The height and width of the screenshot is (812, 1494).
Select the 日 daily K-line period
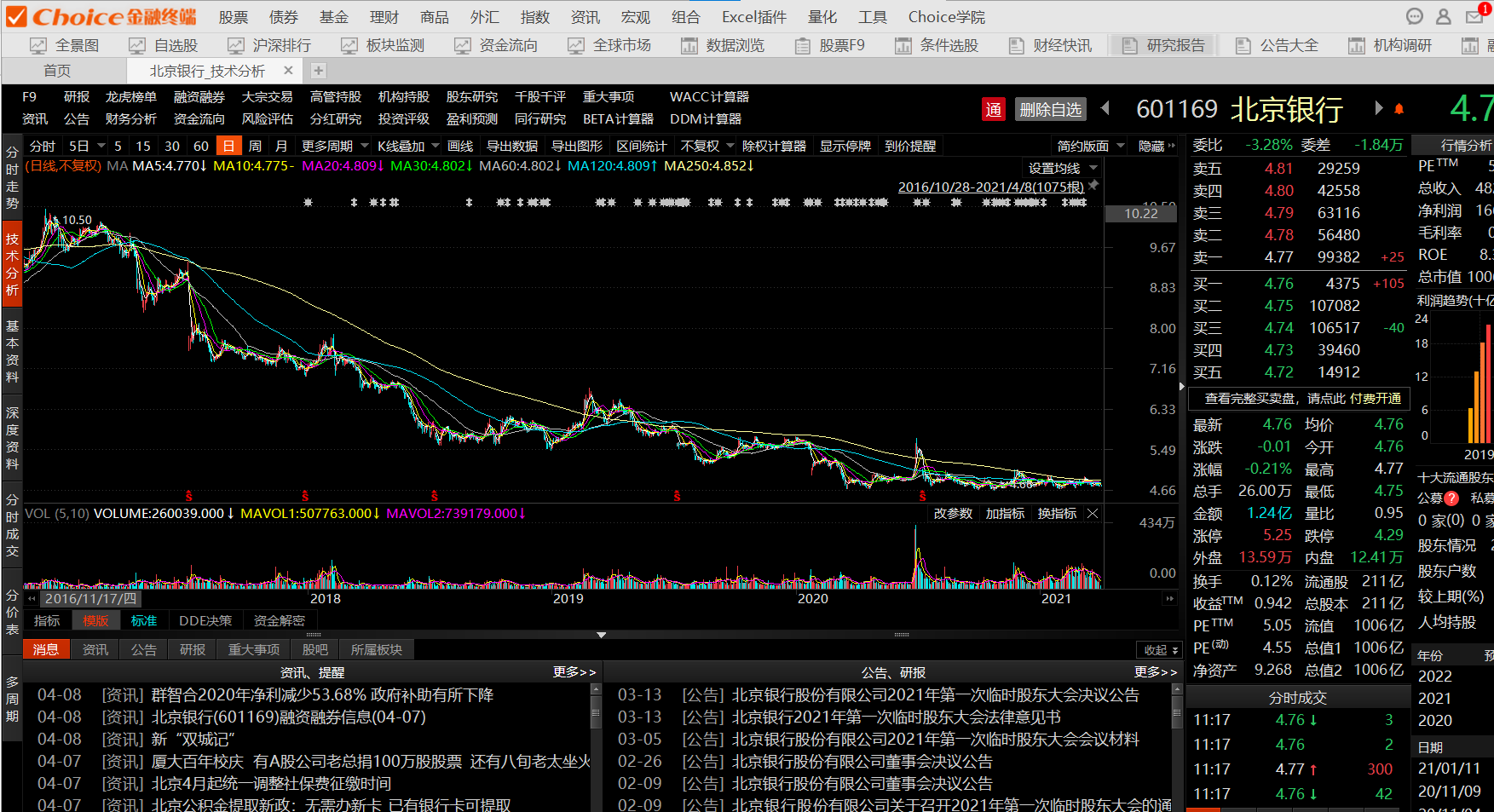(x=228, y=146)
